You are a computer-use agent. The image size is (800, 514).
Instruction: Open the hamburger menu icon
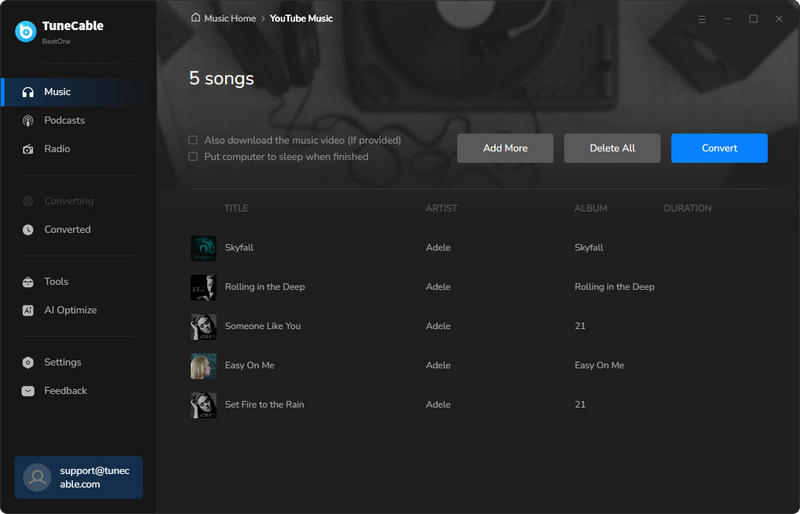coord(702,19)
